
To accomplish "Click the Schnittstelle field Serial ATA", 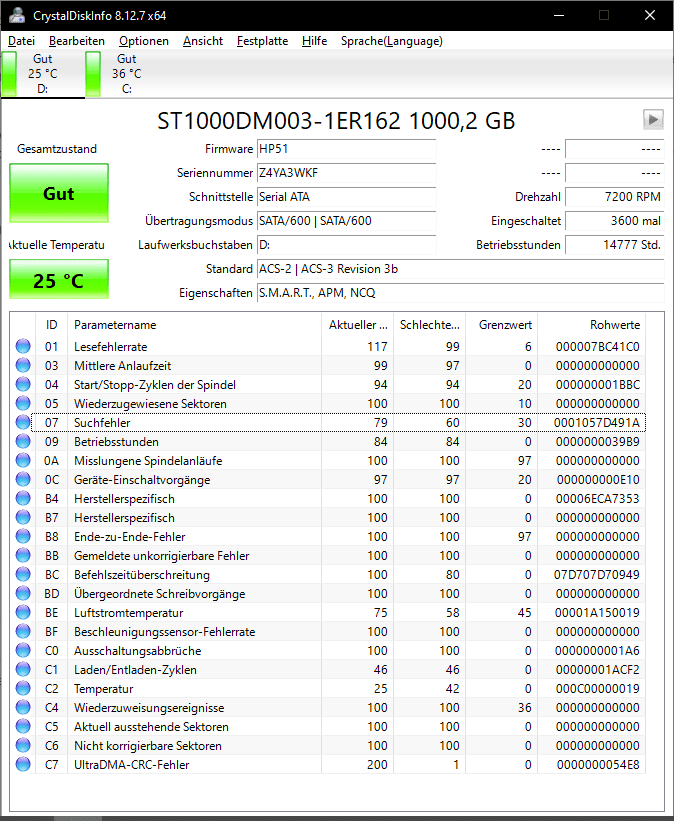I will [x=347, y=197].
